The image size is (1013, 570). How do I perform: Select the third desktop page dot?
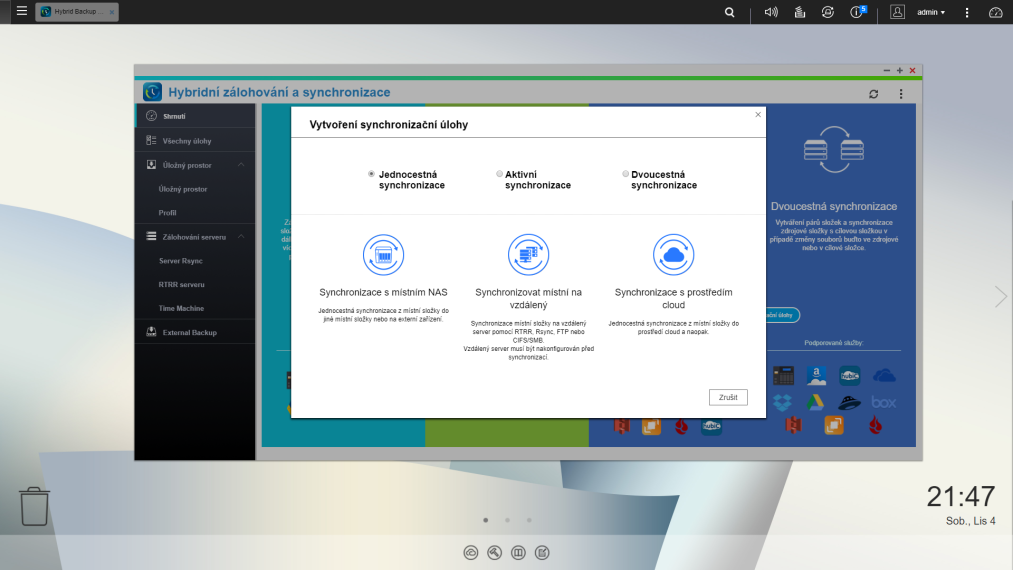pyautogui.click(x=529, y=520)
